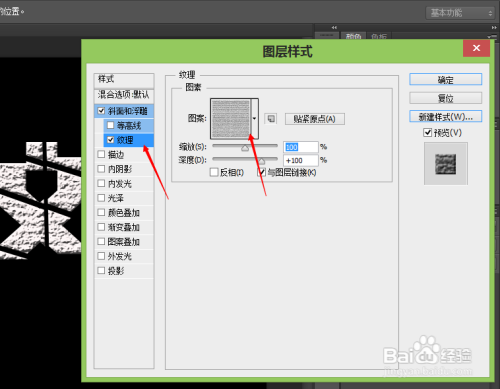Toggle the 斜面和浮雕 checkbox
The height and width of the screenshot is (389, 500).
[x=102, y=111]
